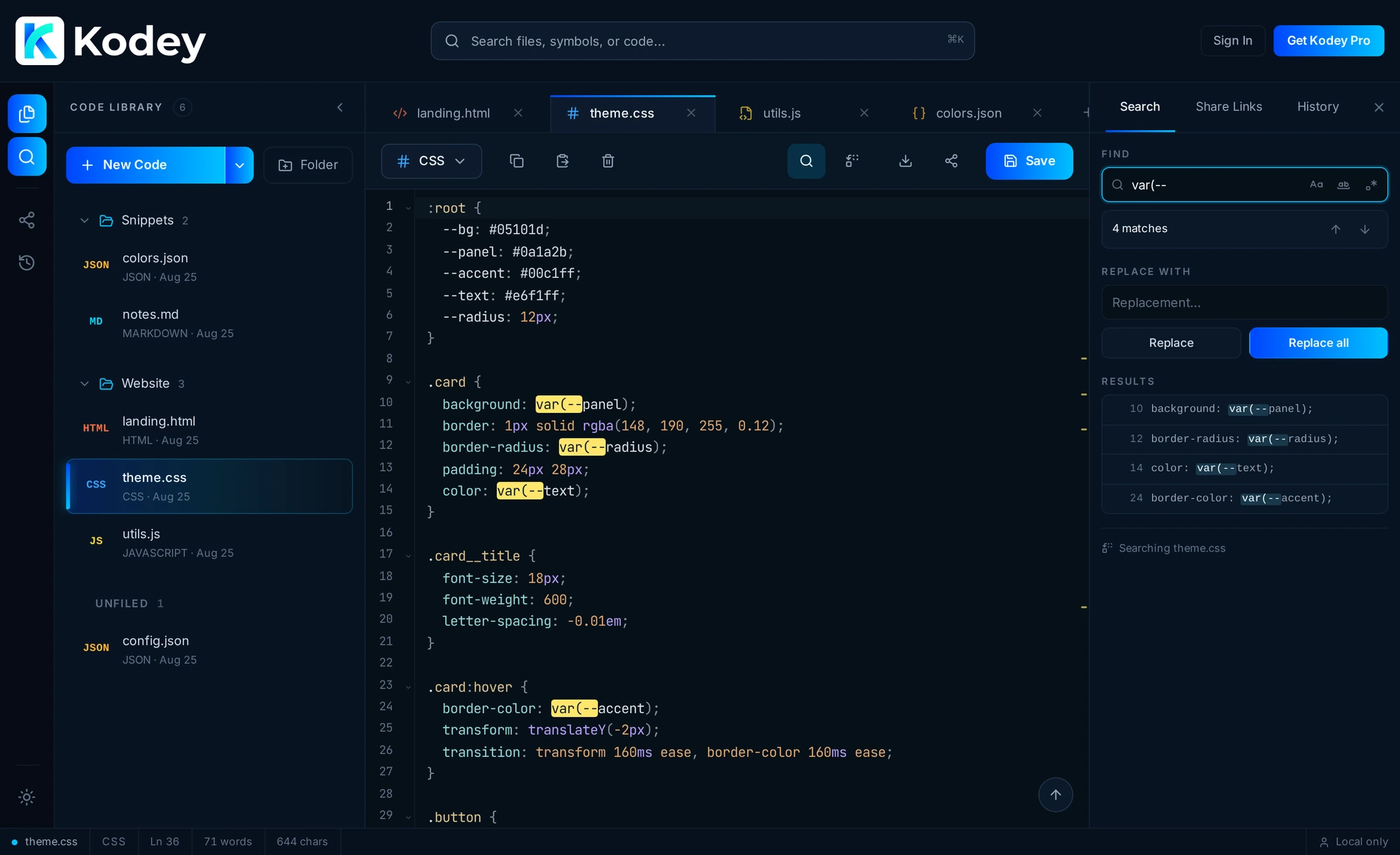Image resolution: width=1400 pixels, height=855 pixels.
Task: Go to previous match arrow
Action: pos(1336,229)
